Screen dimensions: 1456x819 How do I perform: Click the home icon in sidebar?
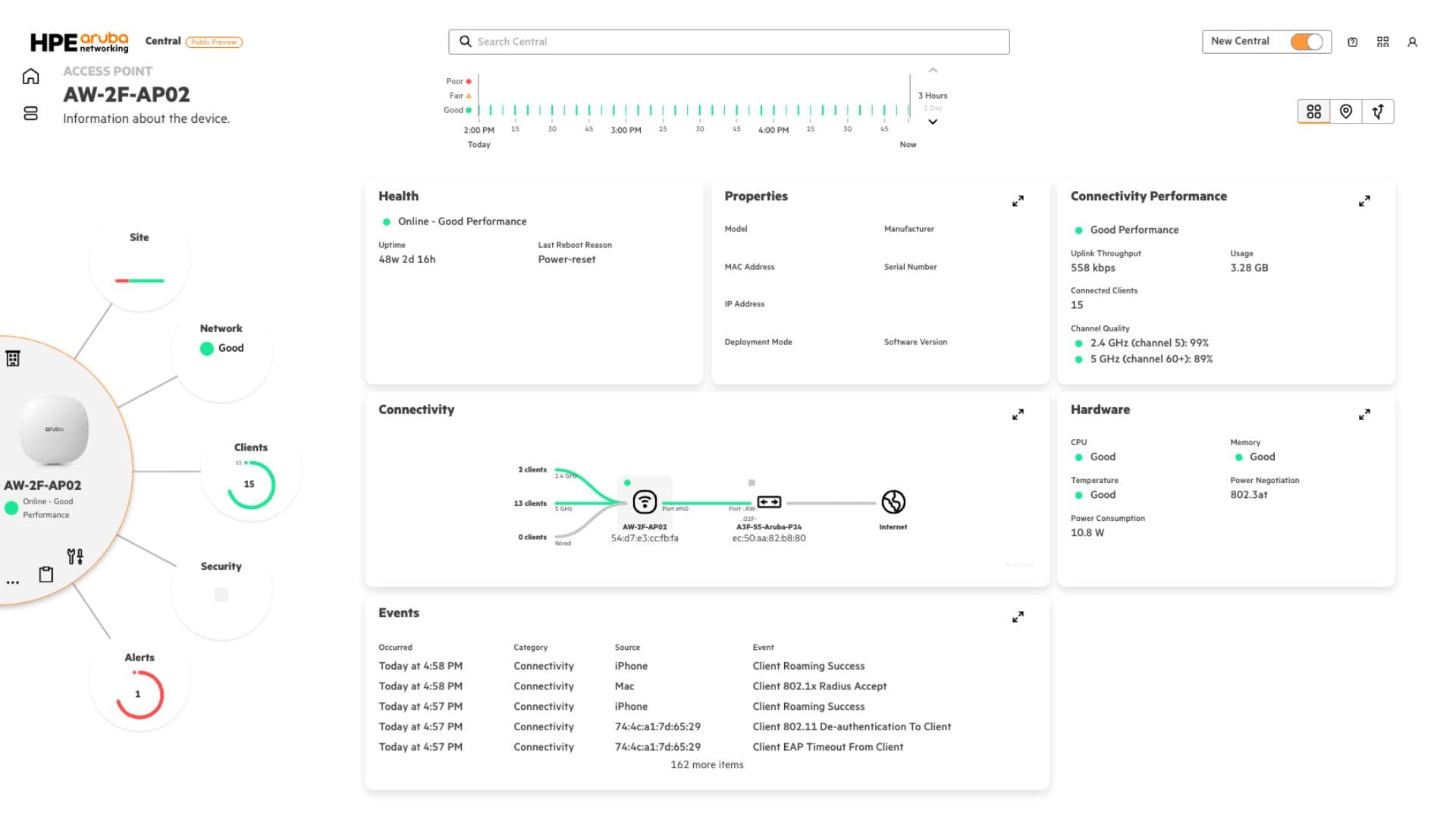[30, 77]
